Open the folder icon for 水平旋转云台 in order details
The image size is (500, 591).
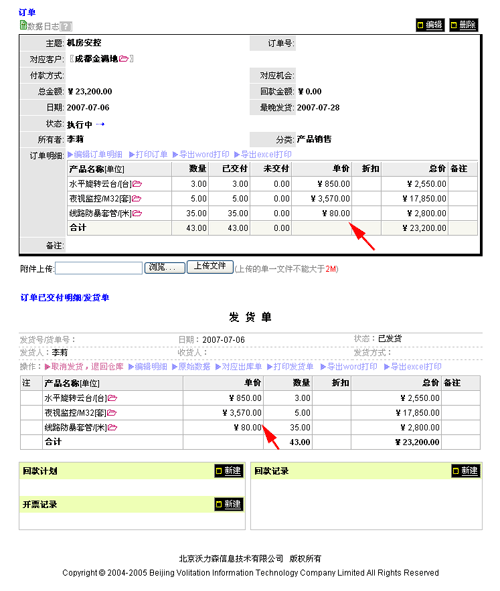pos(137,184)
